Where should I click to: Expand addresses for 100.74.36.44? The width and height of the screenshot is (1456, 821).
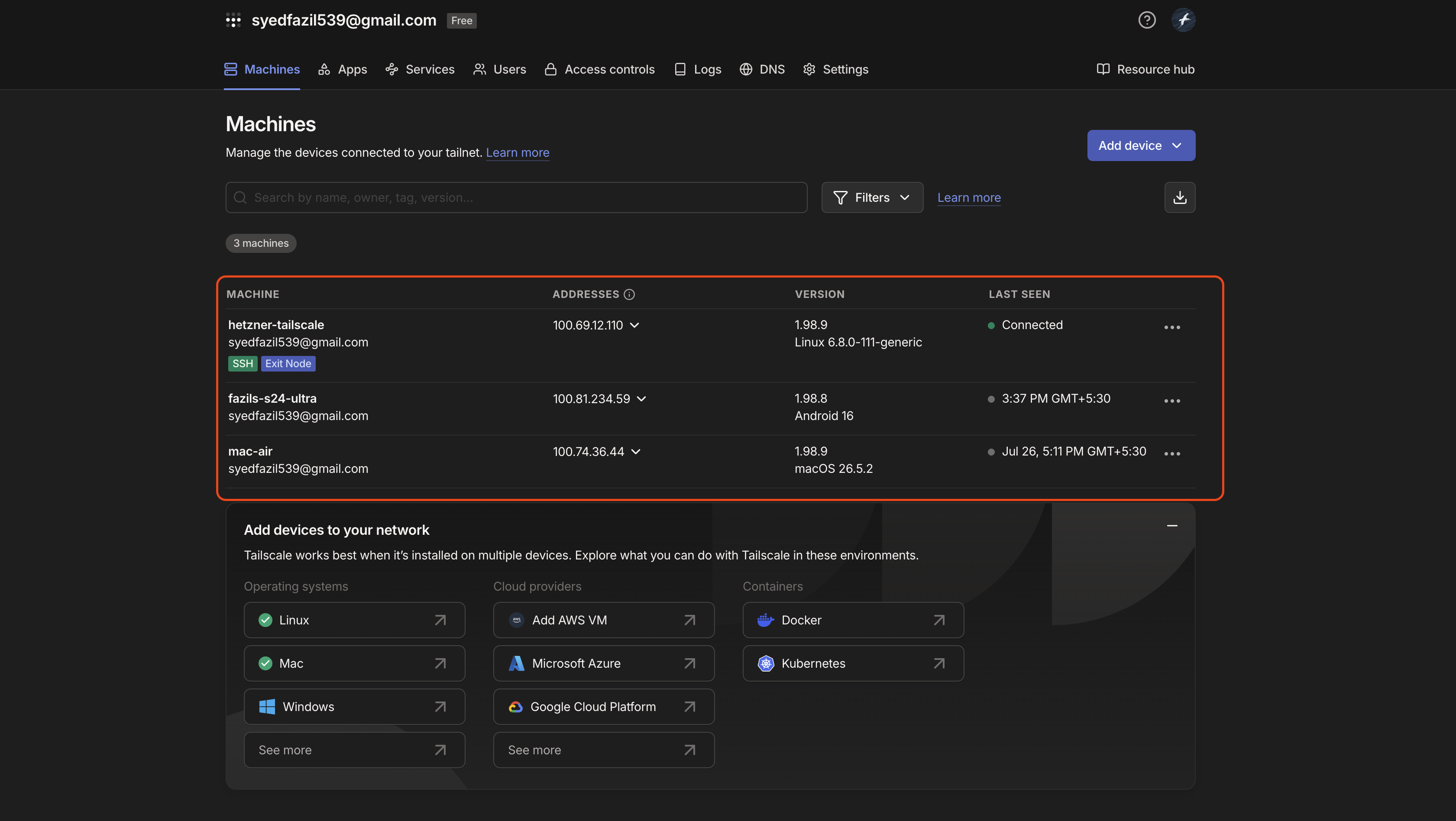pos(635,452)
